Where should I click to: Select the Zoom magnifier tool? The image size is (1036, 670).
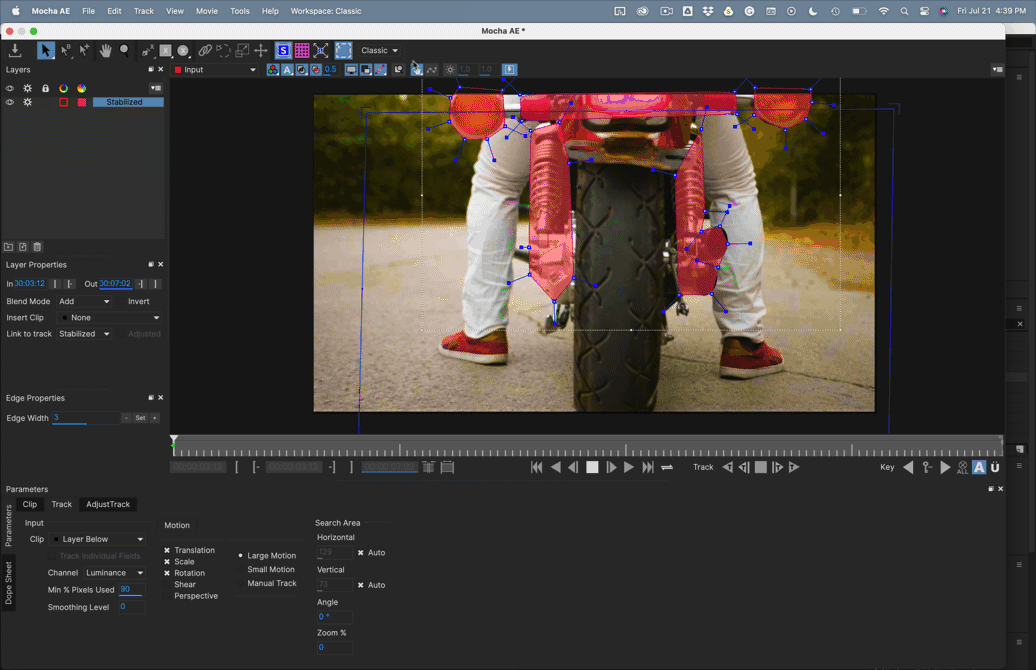(x=124, y=50)
